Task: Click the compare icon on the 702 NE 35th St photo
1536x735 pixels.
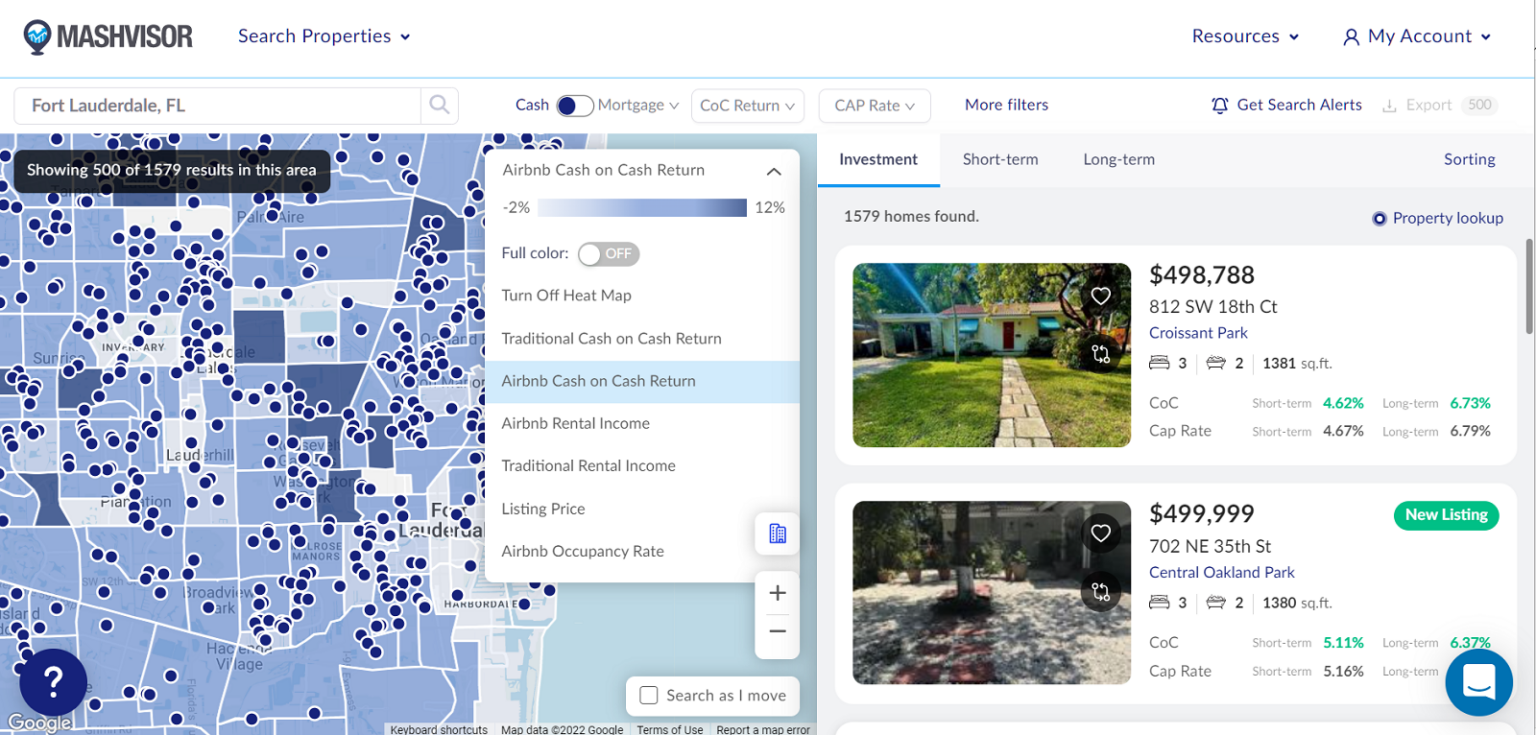Action: click(1101, 592)
